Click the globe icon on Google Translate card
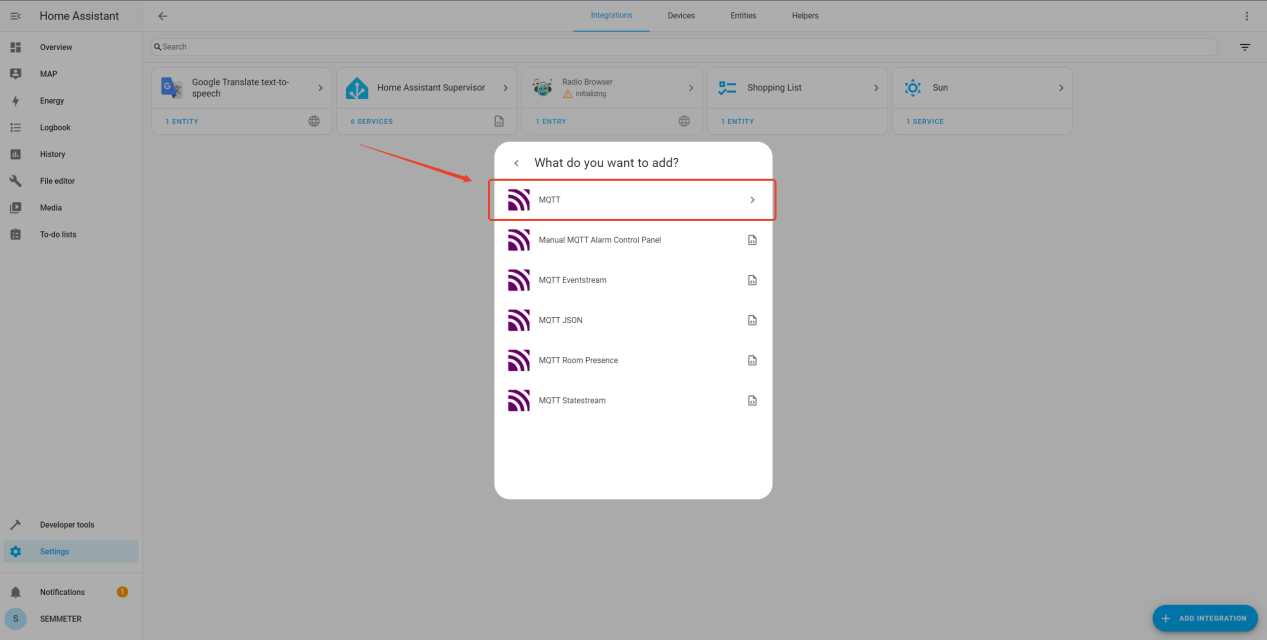The image size is (1267, 640). coord(314,121)
